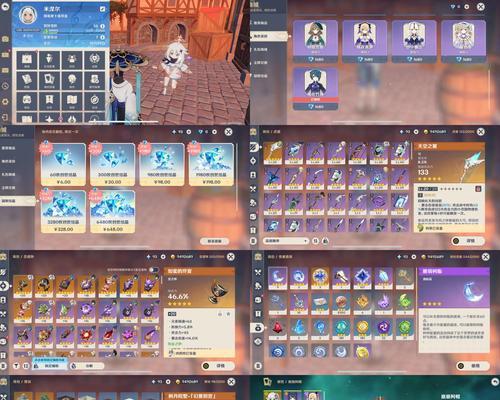Image resolution: width=500 pixels, height=400 pixels.
Task: Select the Genesis Crystal tab in shop sidebar
Action: 17,201
